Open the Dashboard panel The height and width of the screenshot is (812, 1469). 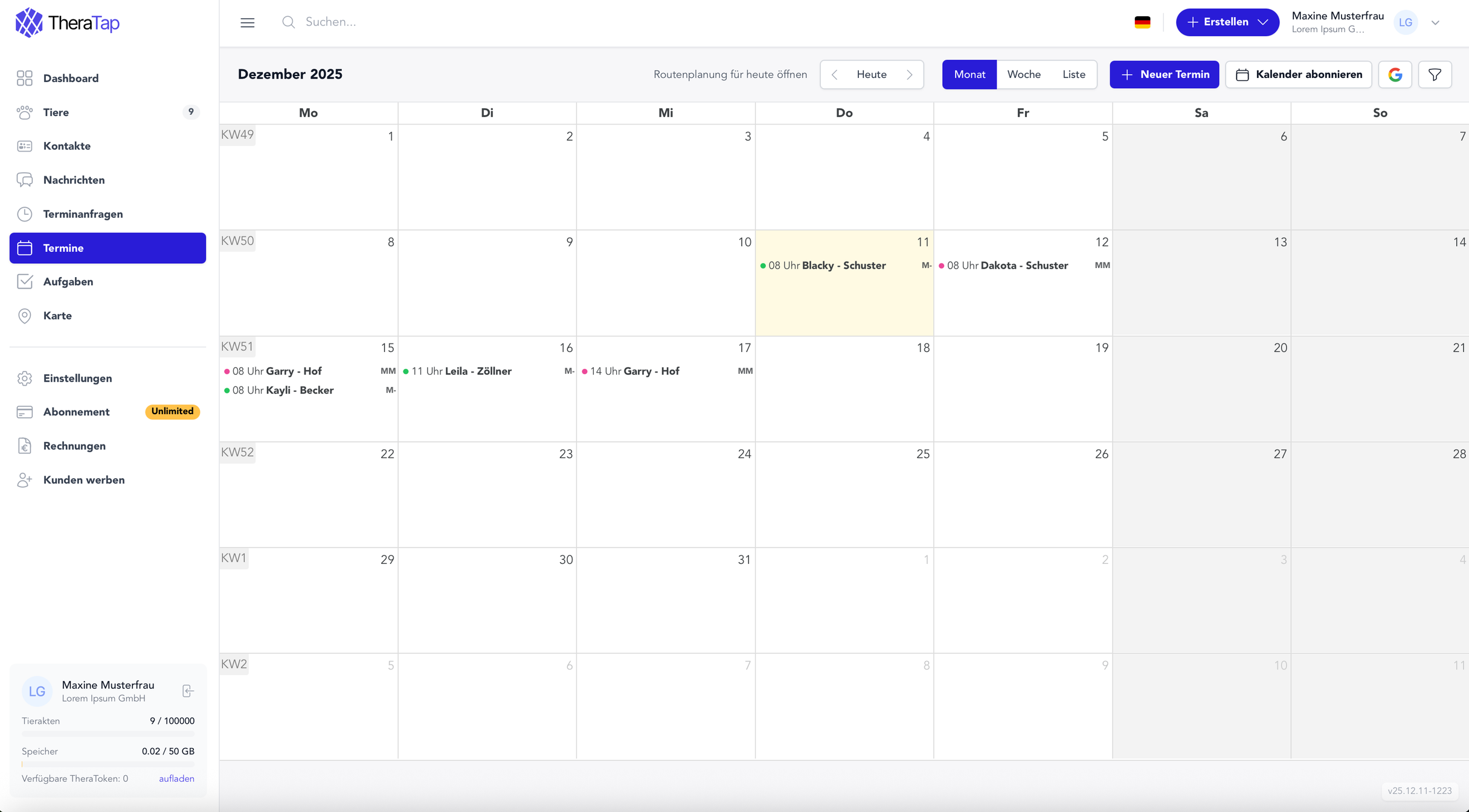(71, 78)
